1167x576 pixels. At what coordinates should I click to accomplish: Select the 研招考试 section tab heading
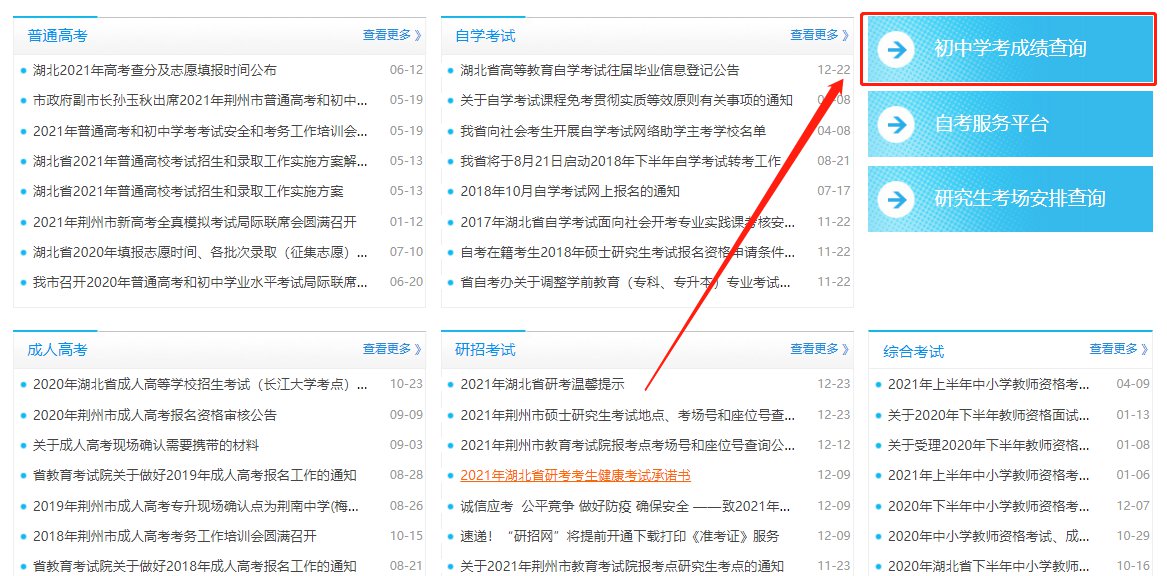(x=485, y=350)
